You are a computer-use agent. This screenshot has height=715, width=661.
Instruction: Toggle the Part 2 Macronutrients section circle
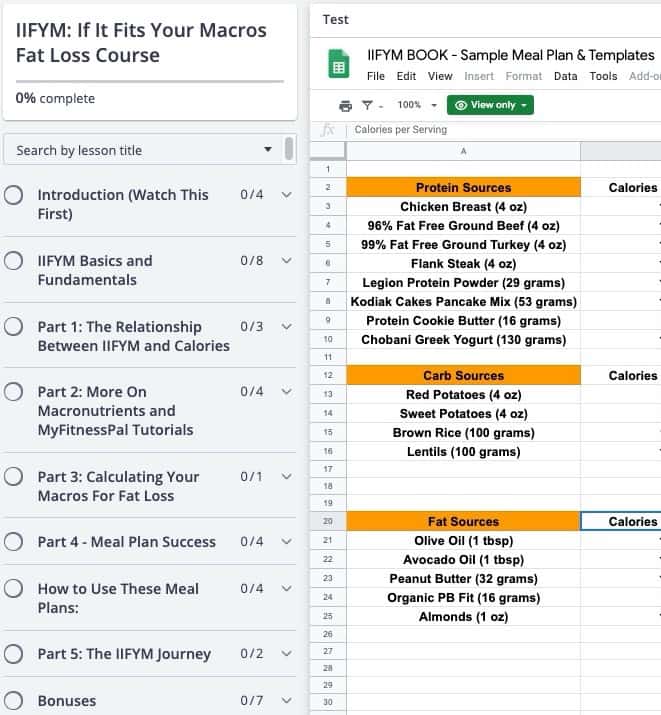pyautogui.click(x=13, y=392)
